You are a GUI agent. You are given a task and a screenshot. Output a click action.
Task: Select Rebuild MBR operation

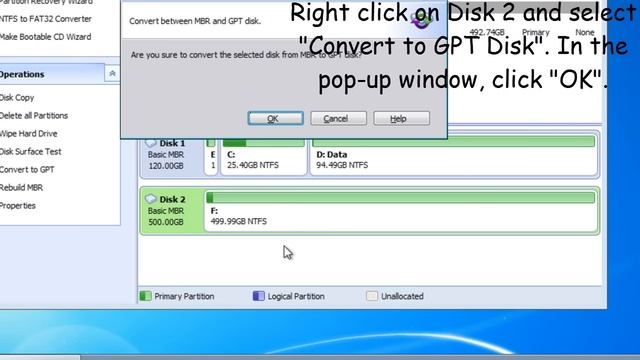21,187
